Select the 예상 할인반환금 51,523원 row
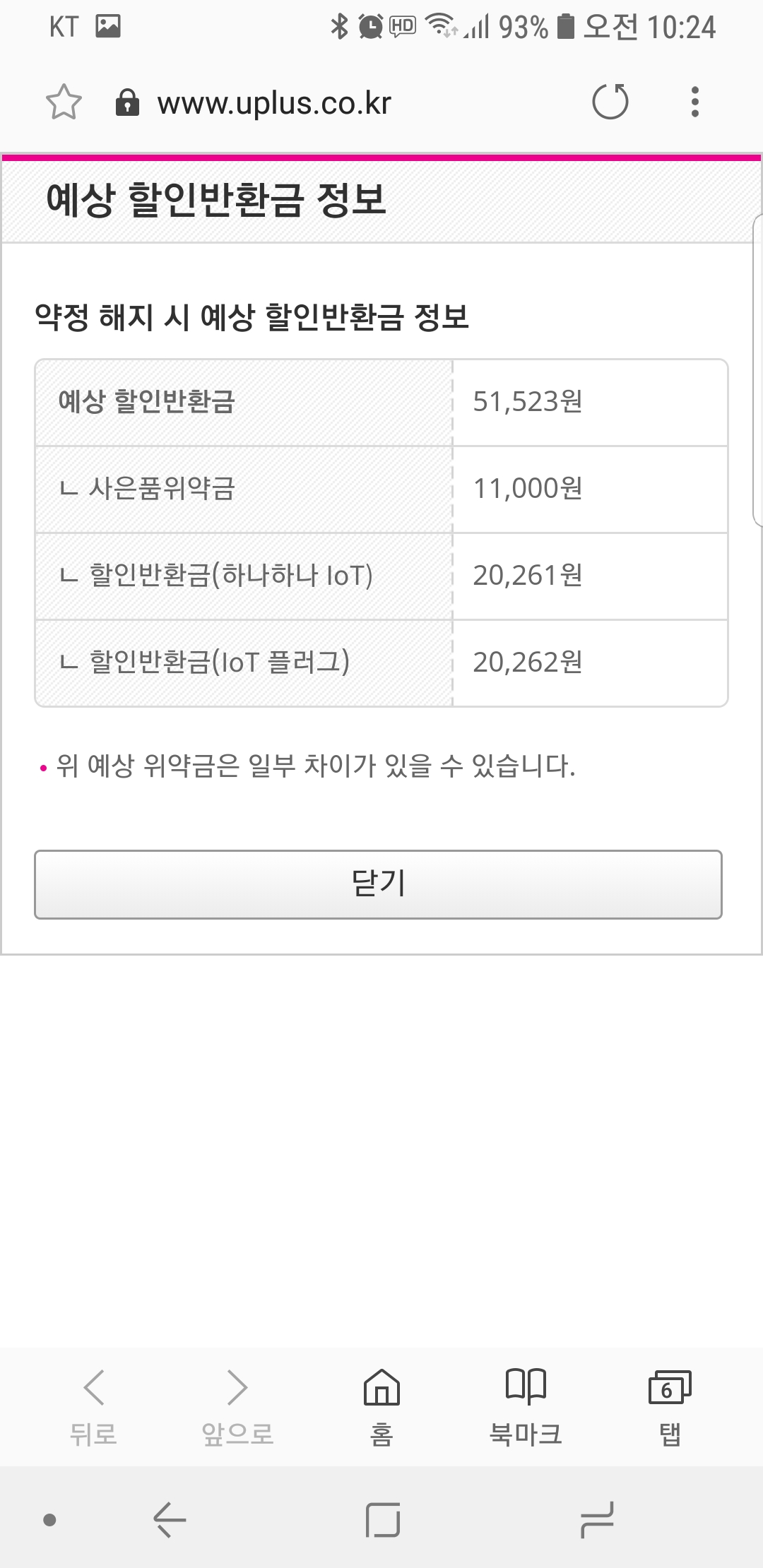The image size is (763, 1568). coord(381,402)
